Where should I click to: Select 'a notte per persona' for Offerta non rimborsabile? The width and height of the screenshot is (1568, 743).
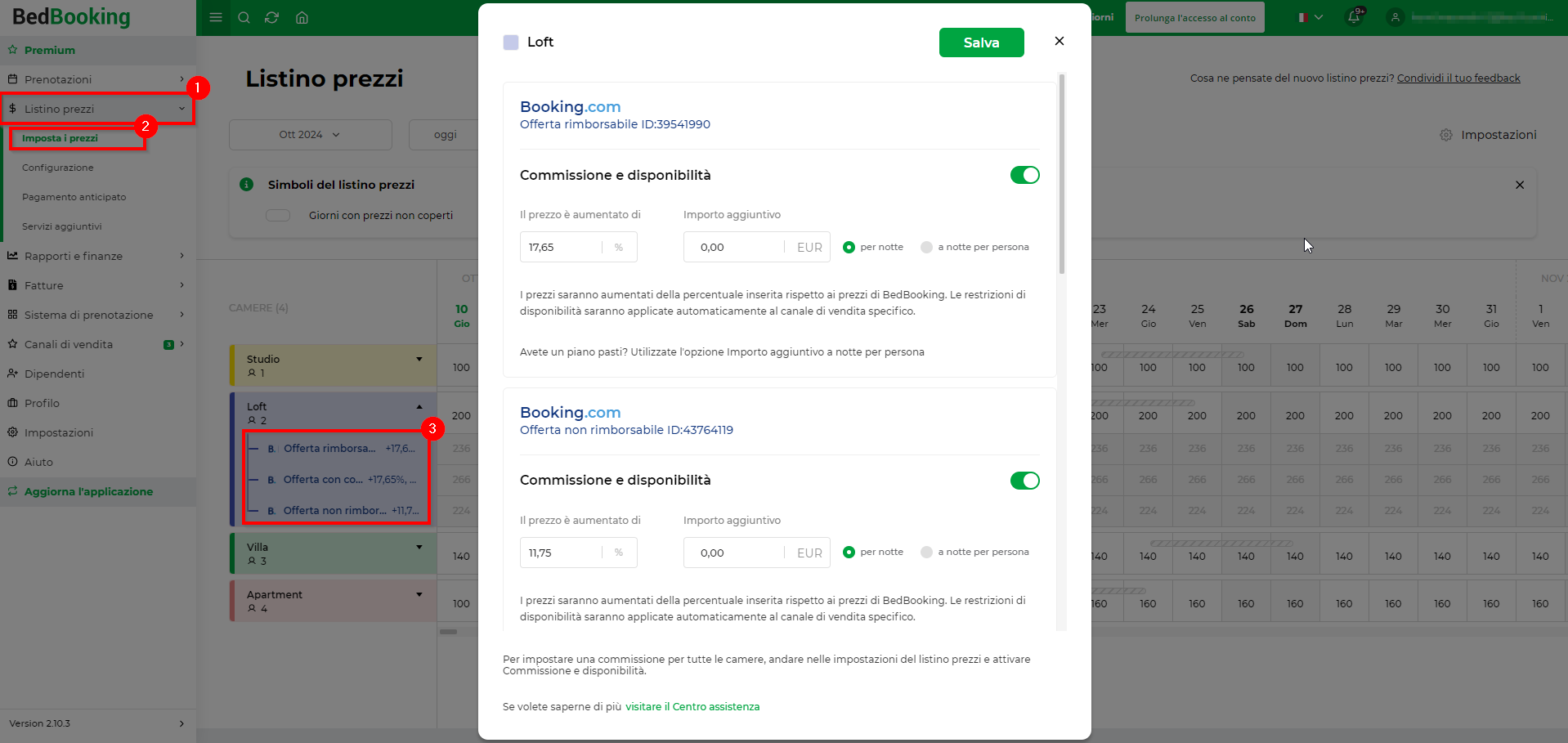(x=926, y=553)
